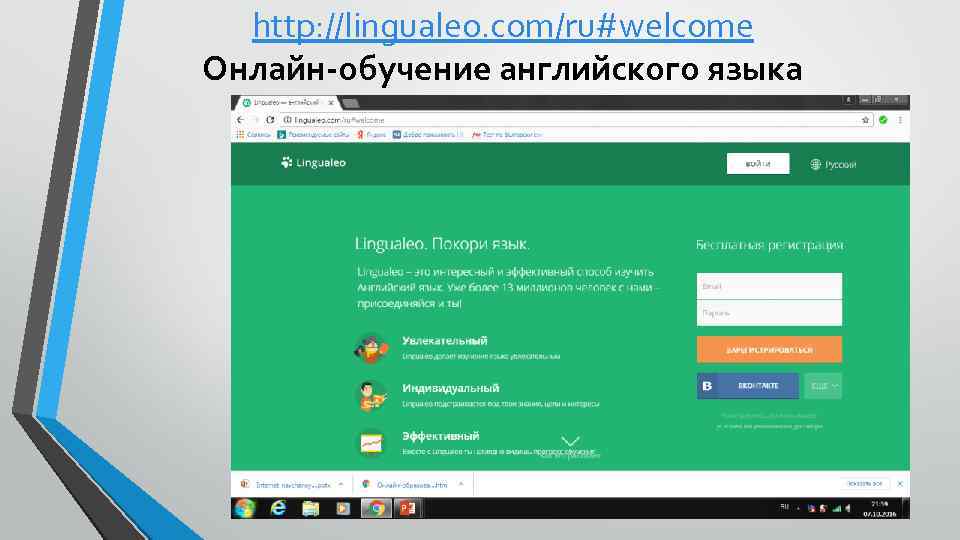Open downloaded Онлайн-обучение htm file
Screen dimensions: 960x540
[x=405, y=484]
